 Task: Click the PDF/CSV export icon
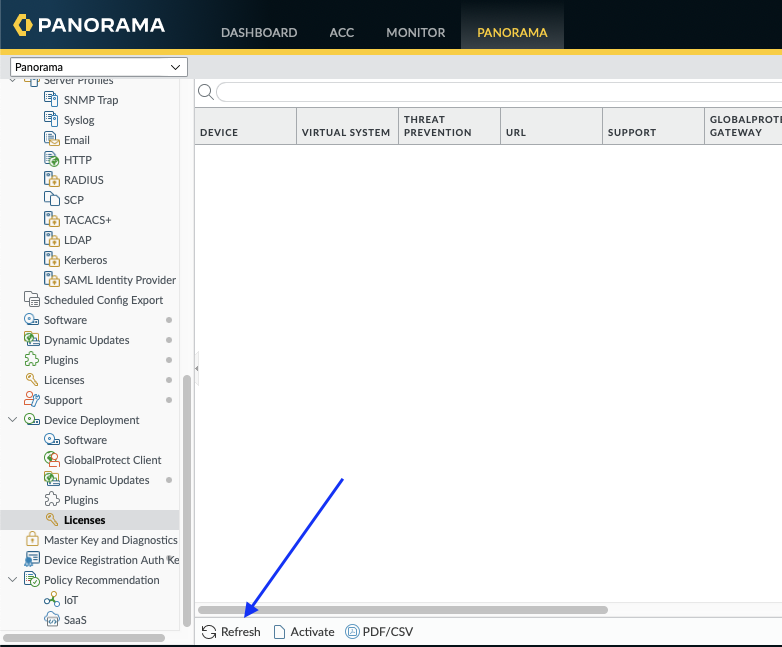(x=352, y=632)
